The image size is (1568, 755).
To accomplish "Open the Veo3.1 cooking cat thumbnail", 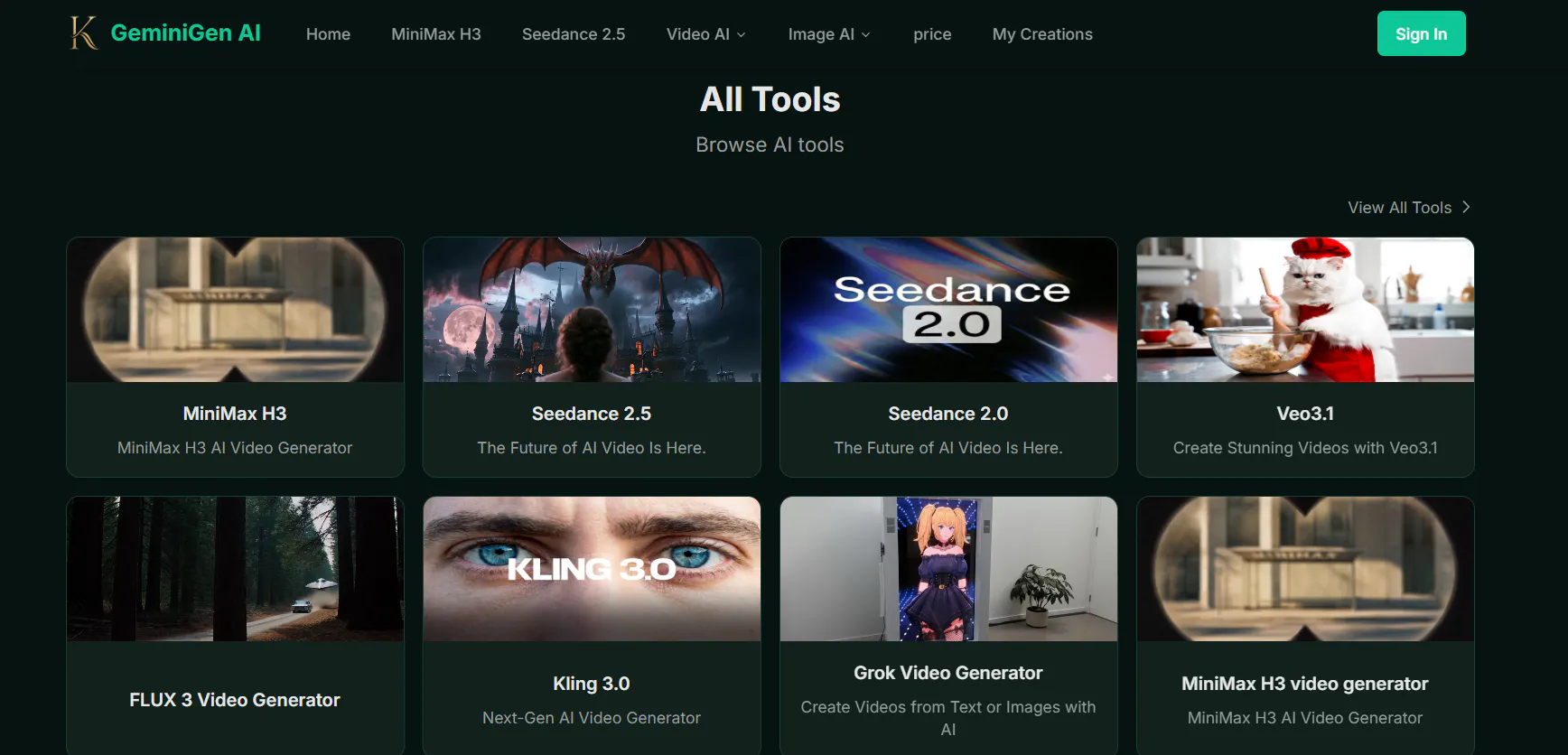I will pyautogui.click(x=1305, y=310).
